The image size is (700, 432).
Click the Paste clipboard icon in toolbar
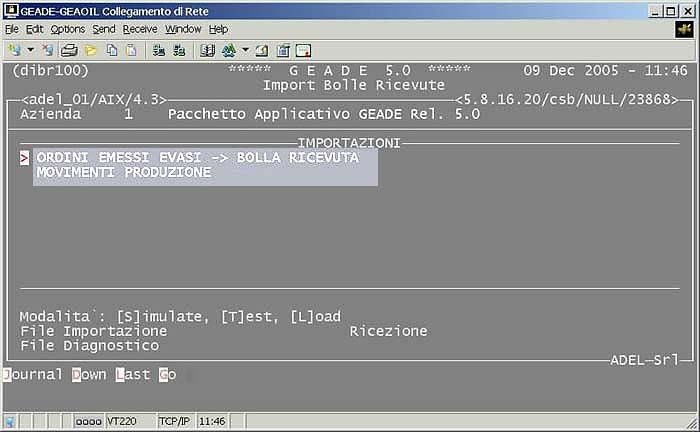pyautogui.click(x=131, y=49)
